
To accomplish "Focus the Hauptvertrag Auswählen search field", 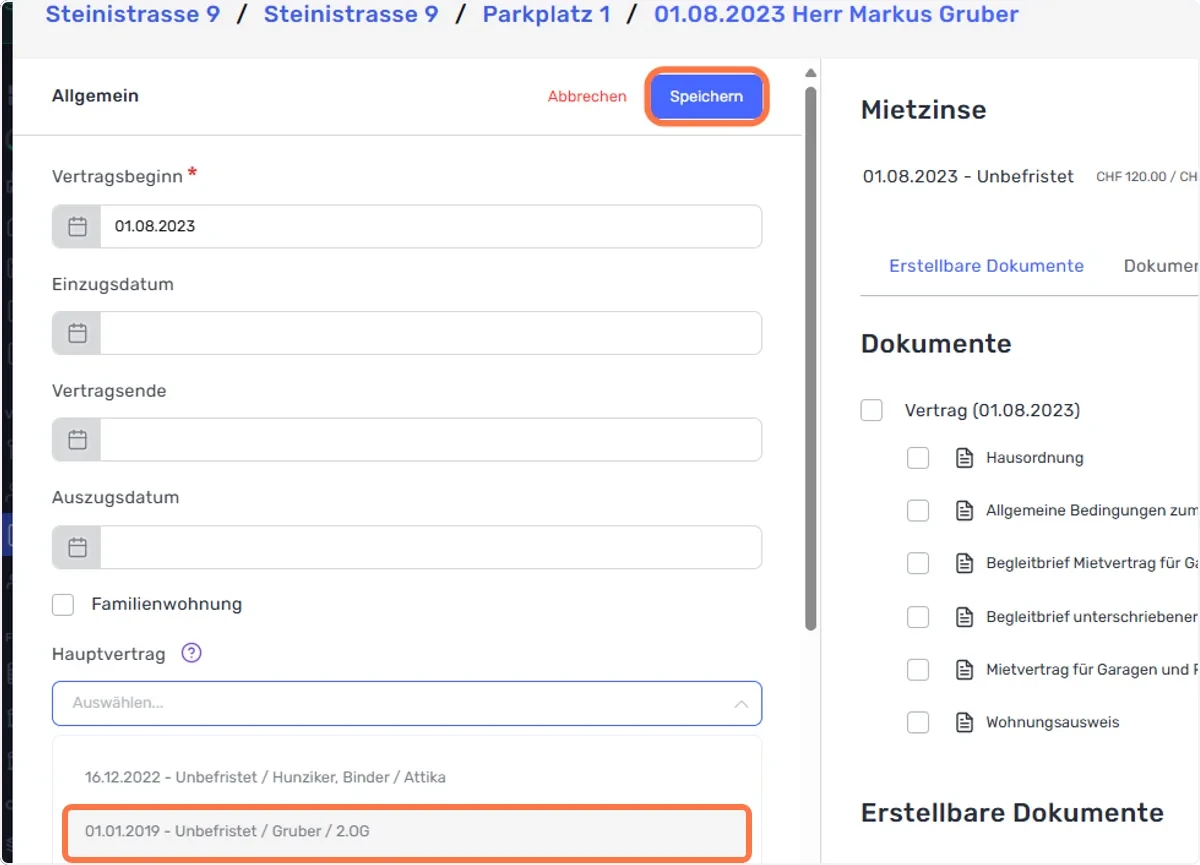I will (x=407, y=704).
